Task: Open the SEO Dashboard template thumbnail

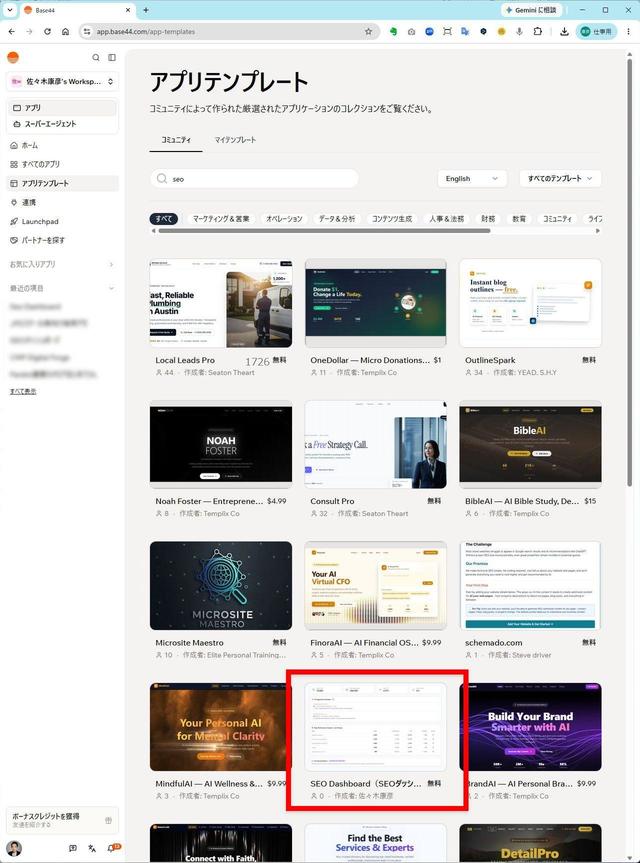Action: (375, 727)
